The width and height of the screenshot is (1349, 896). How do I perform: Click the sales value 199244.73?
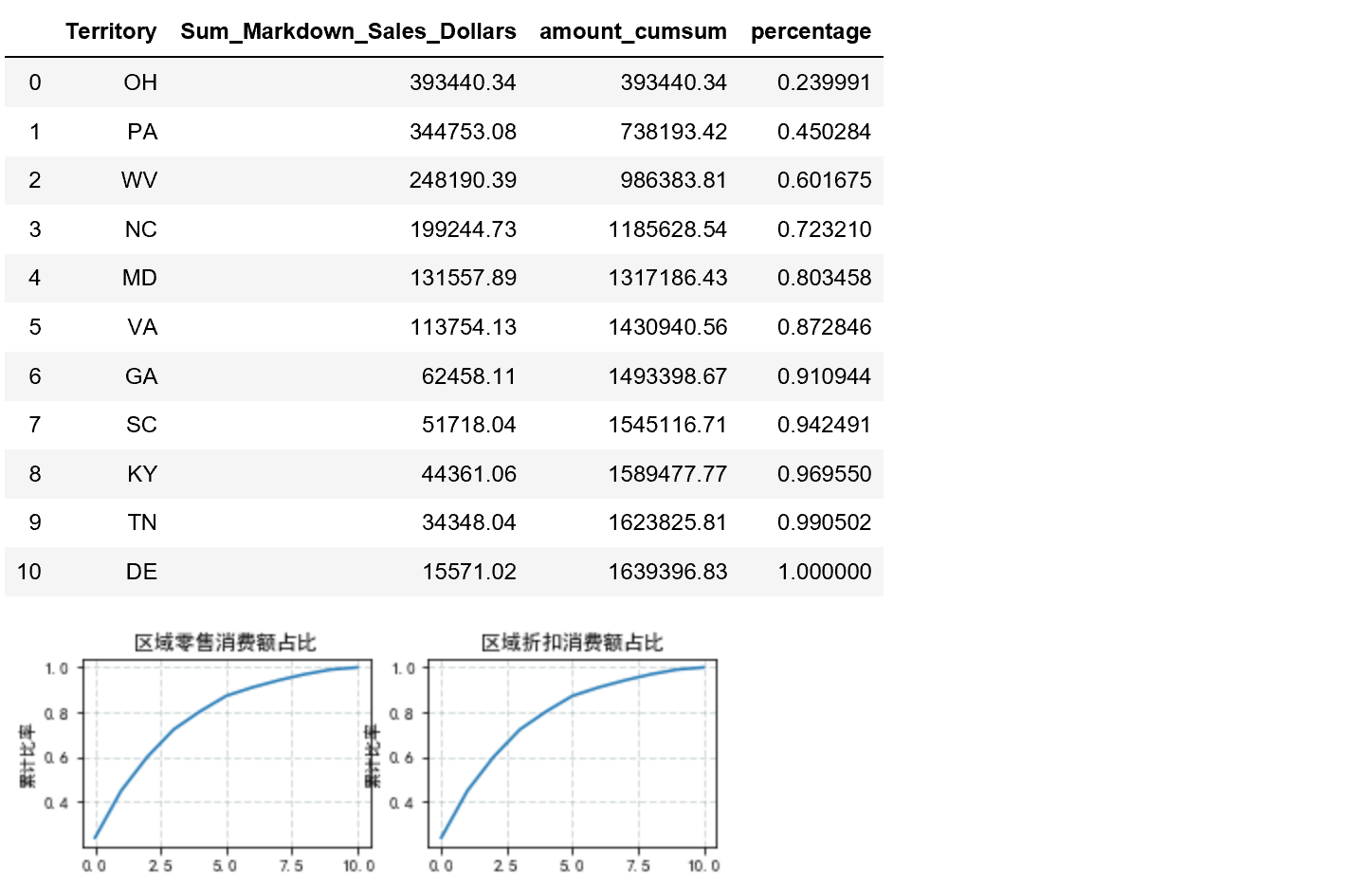463,229
